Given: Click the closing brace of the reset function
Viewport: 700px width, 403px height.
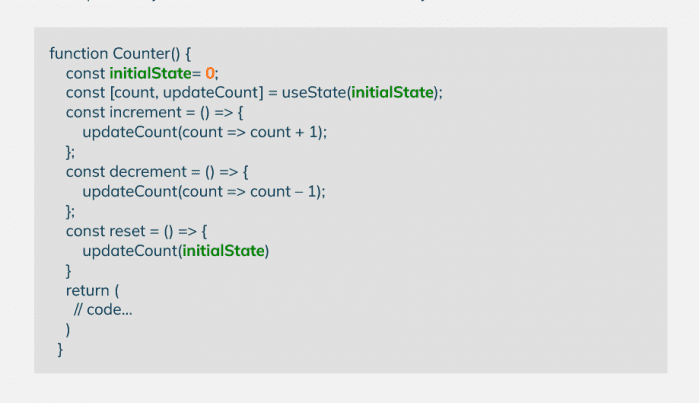Looking at the screenshot, I should click(x=69, y=270).
